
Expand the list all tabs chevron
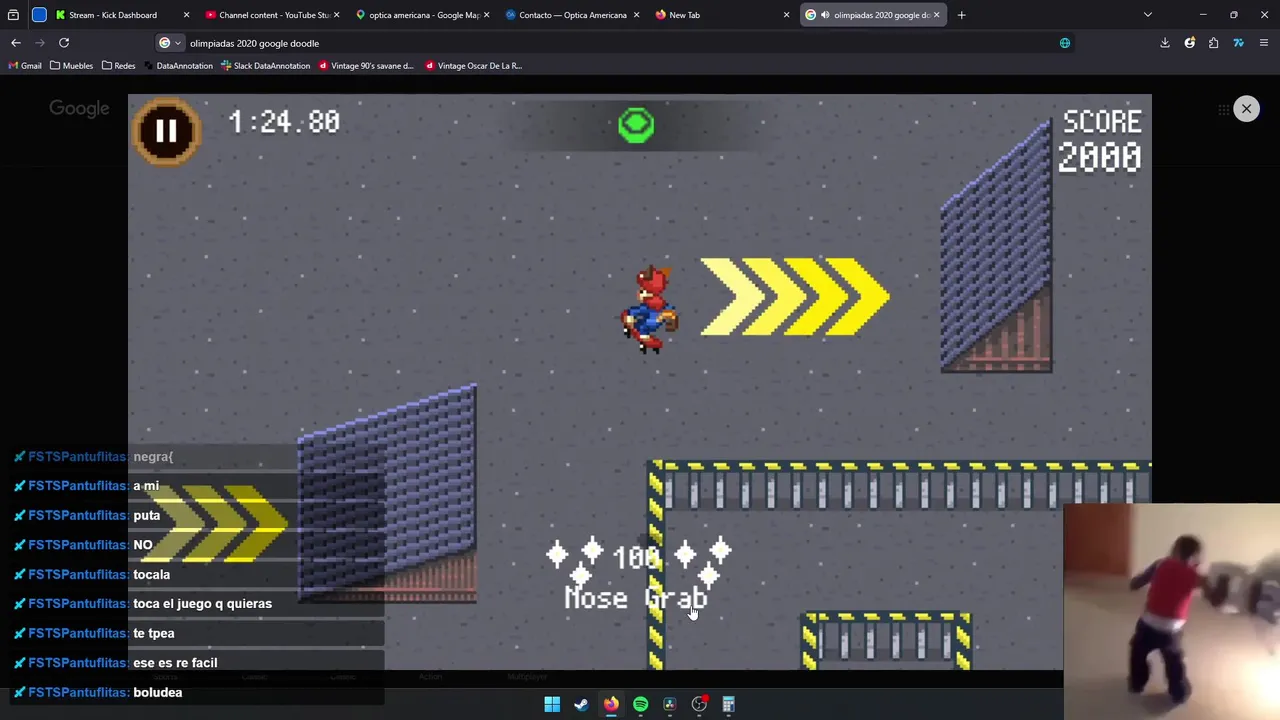(1148, 15)
